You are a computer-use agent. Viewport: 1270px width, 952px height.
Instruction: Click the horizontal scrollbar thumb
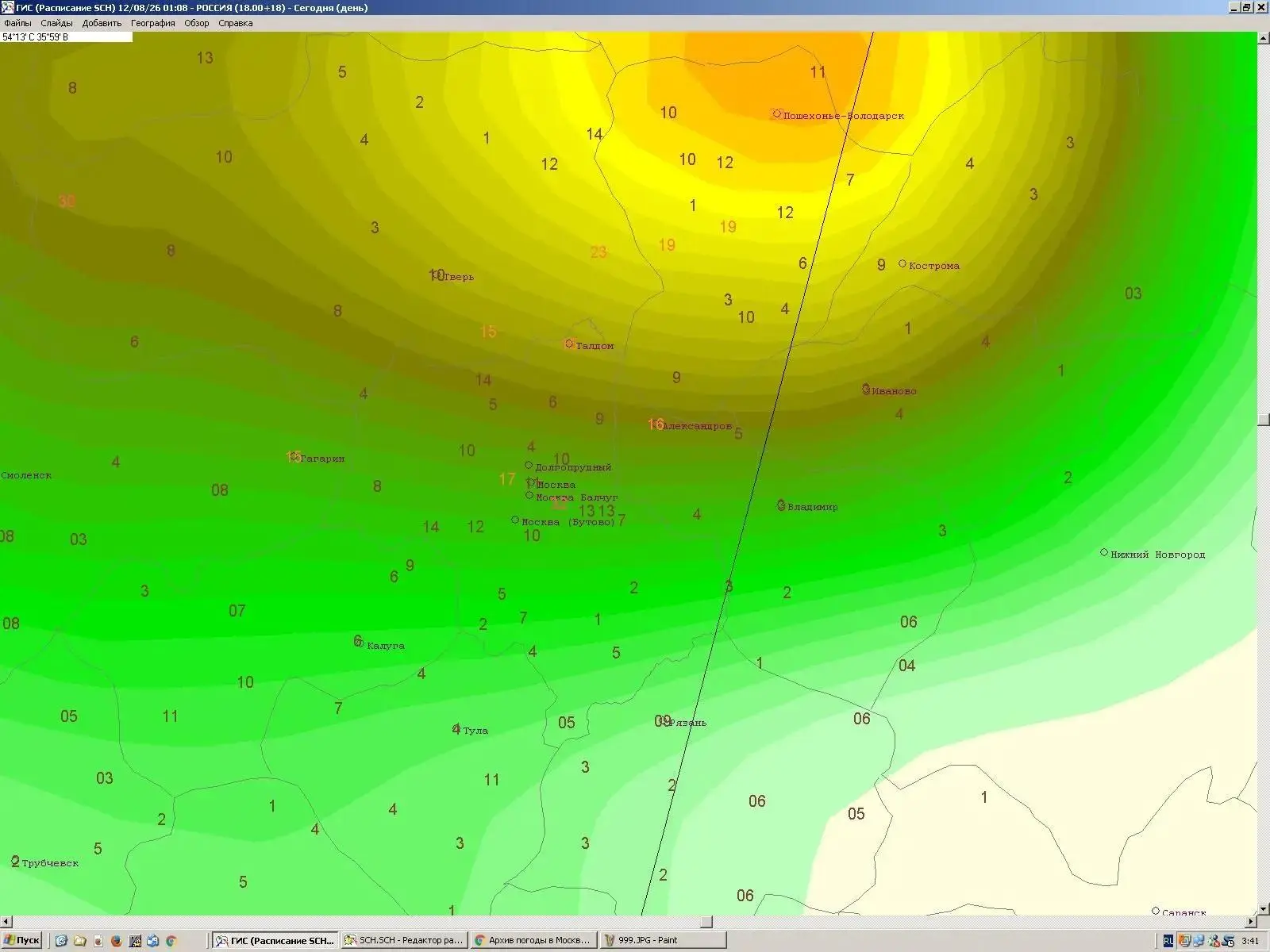(x=706, y=922)
